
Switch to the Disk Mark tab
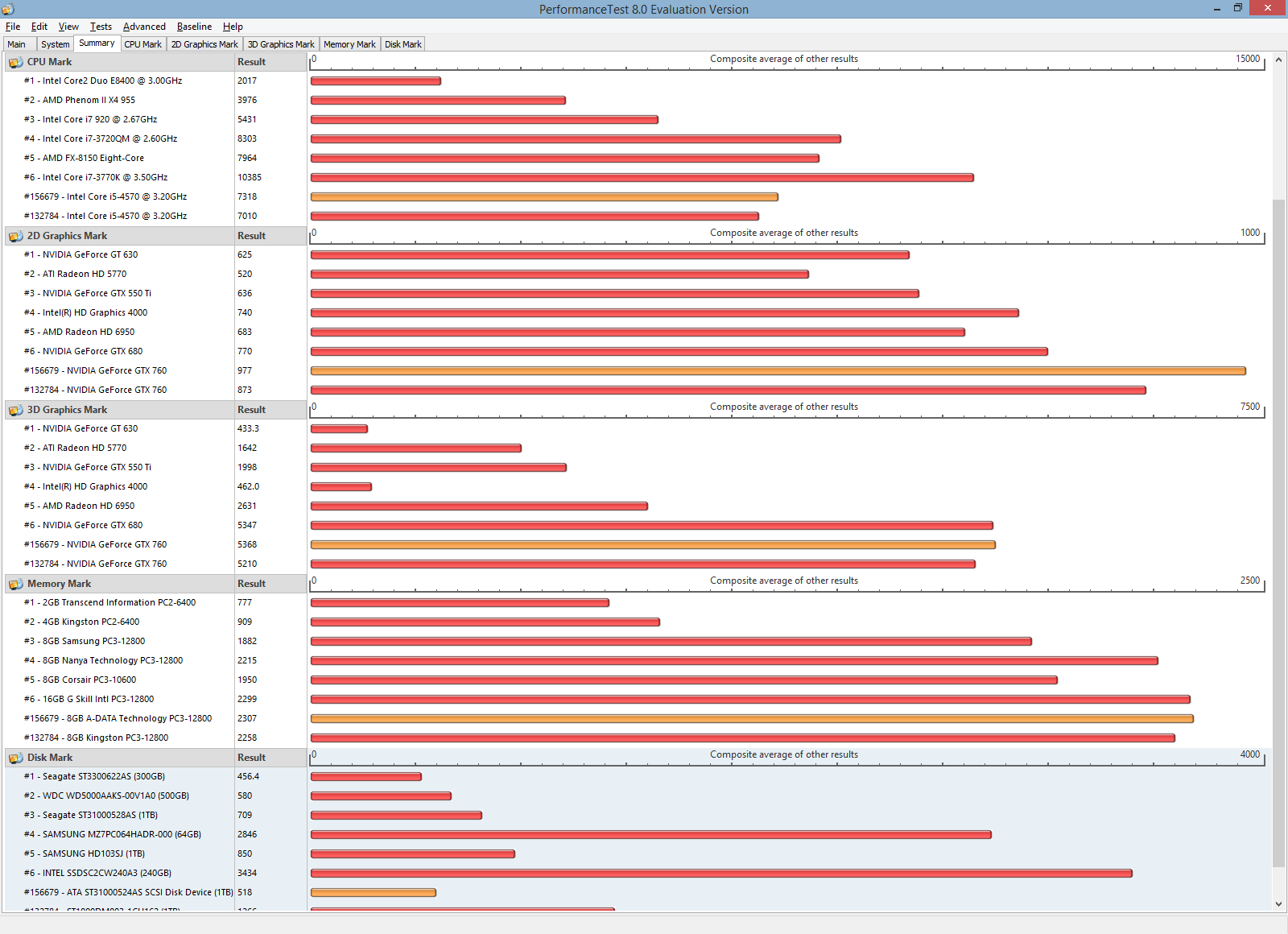point(402,44)
